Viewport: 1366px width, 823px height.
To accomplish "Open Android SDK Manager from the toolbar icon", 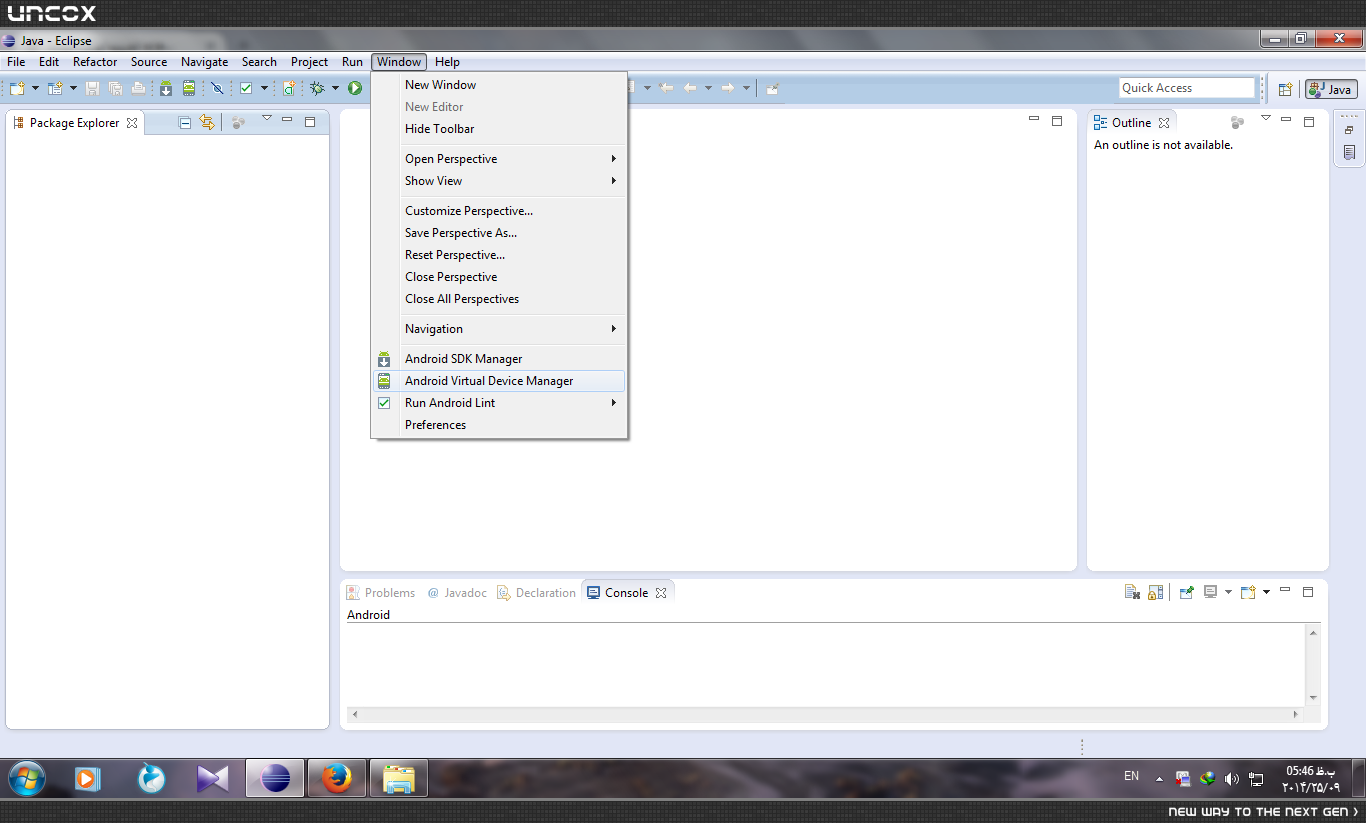I will [x=166, y=88].
